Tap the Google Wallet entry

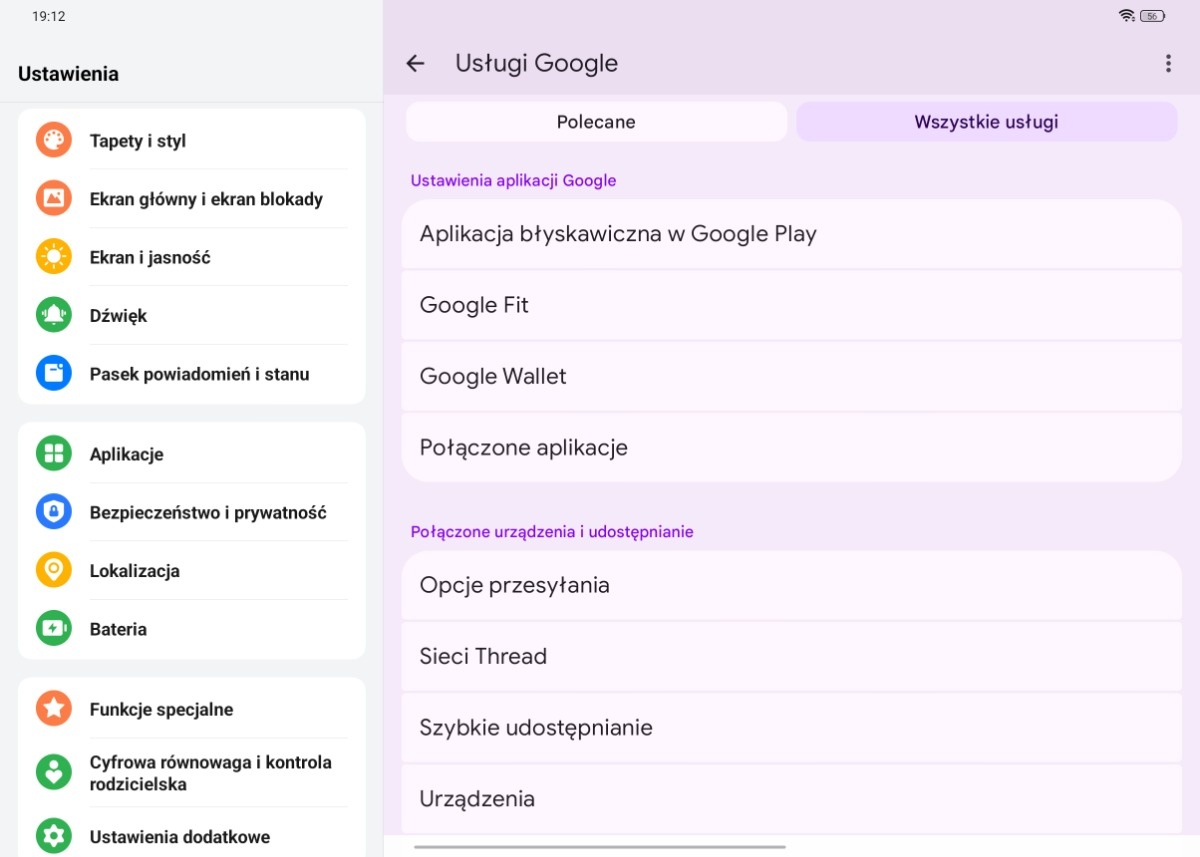click(791, 376)
